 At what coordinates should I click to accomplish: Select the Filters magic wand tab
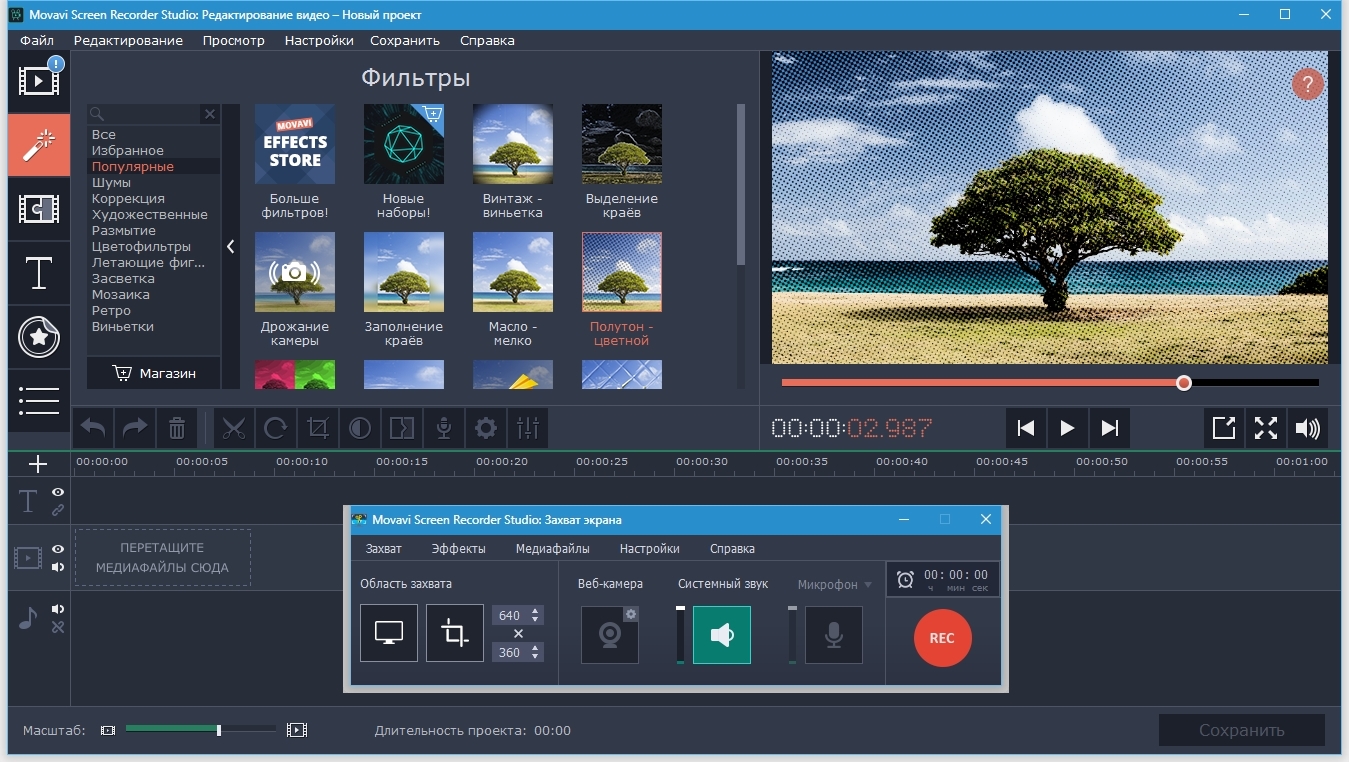pyautogui.click(x=39, y=145)
